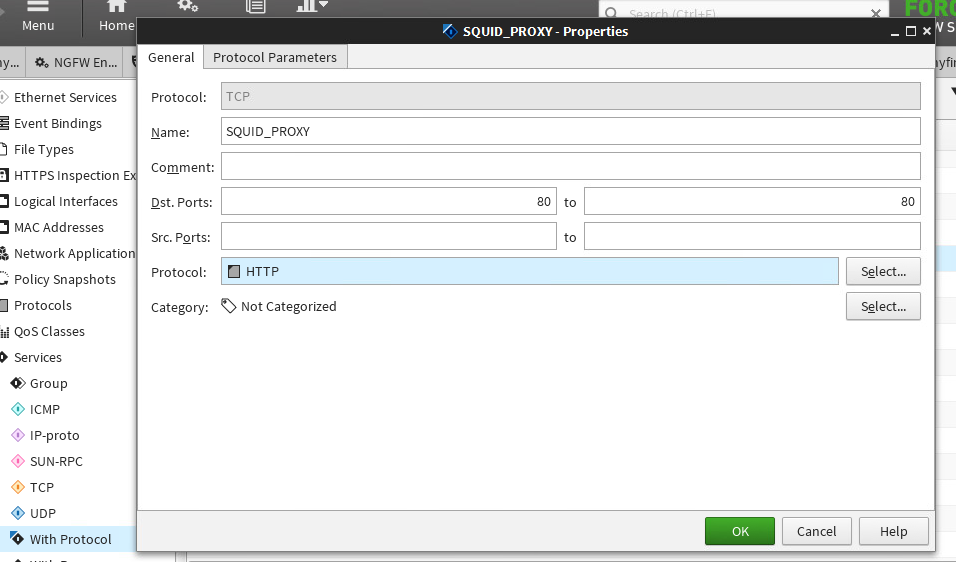This screenshot has height=562, width=956.
Task: Click the ICMP service diamond icon
Action: 18,410
